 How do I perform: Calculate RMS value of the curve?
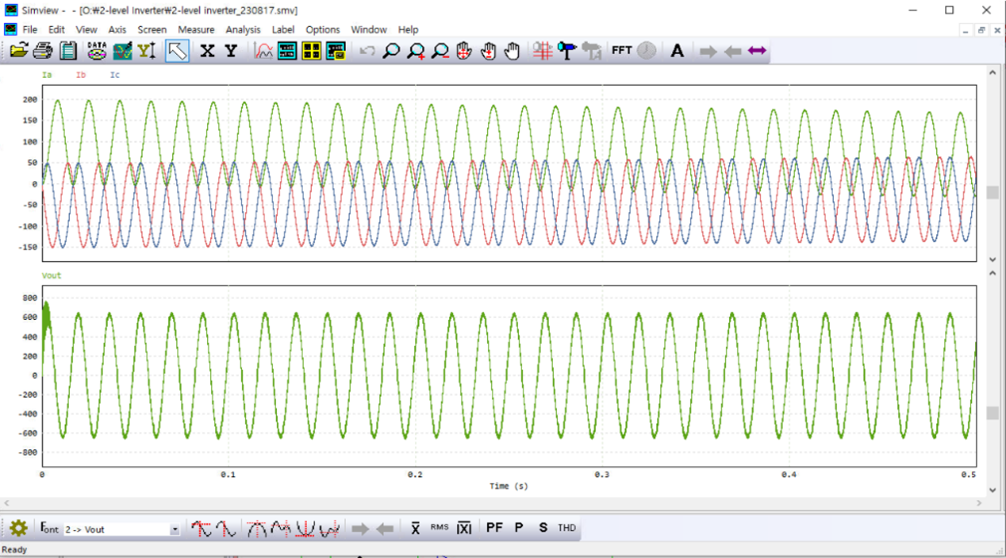pos(439,527)
